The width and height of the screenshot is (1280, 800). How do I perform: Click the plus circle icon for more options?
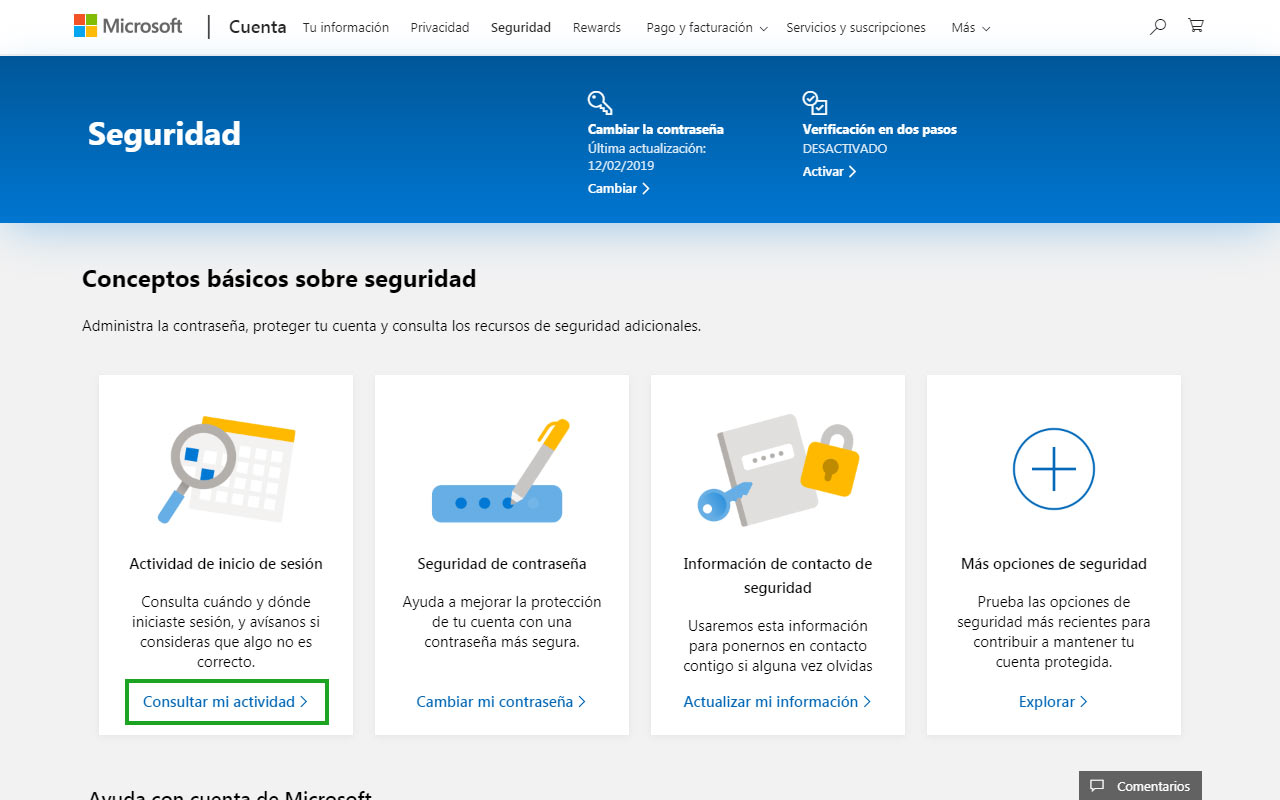tap(1054, 469)
